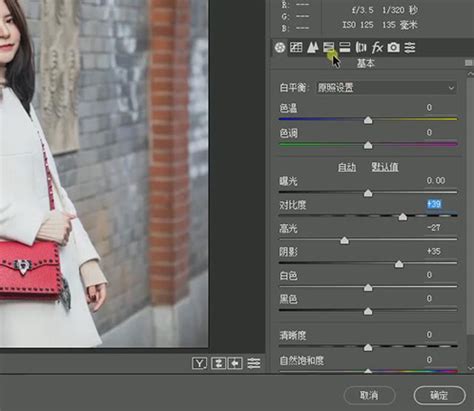Copy current settings to before

(235, 363)
